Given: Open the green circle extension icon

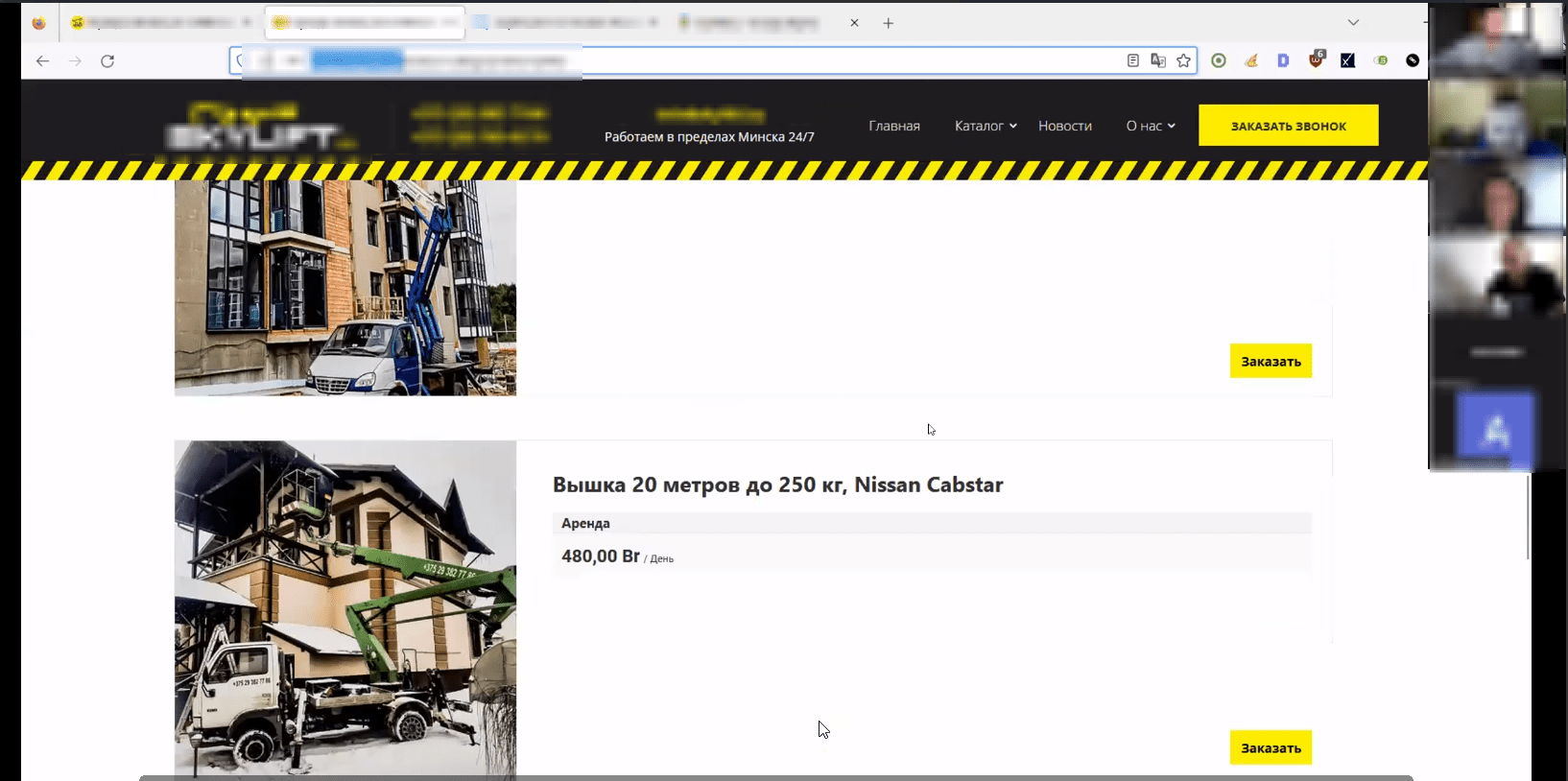Looking at the screenshot, I should coord(1219,60).
